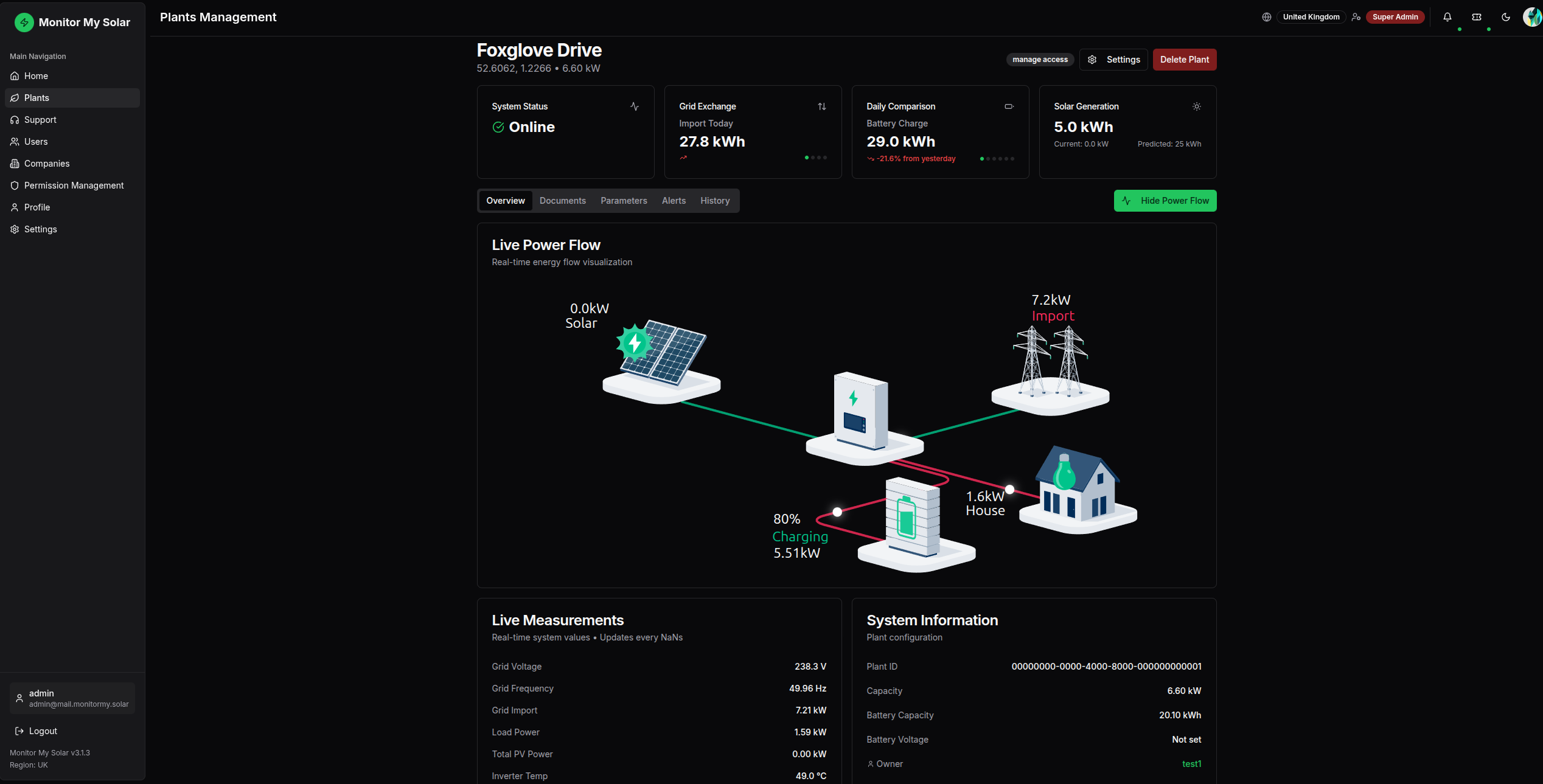This screenshot has height=784, width=1543.
Task: Open Permission Management in sidebar
Action: pos(72,186)
